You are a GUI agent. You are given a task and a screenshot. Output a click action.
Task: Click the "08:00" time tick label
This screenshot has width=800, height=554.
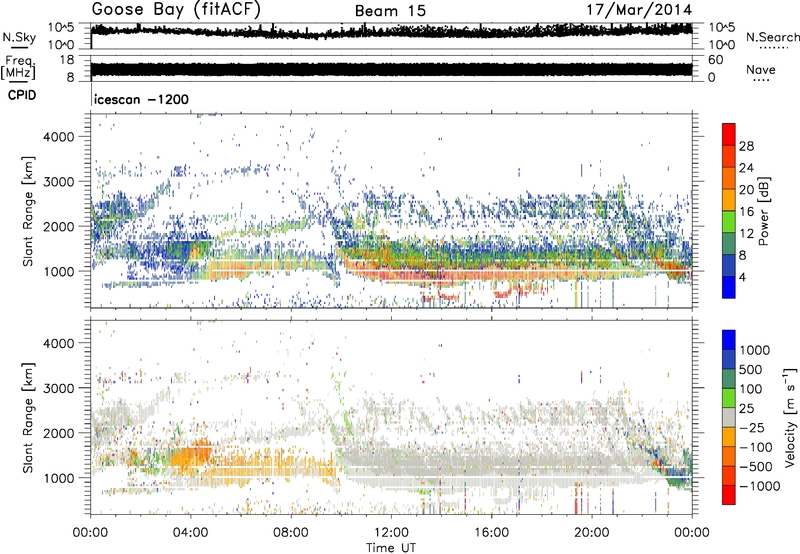point(291,533)
